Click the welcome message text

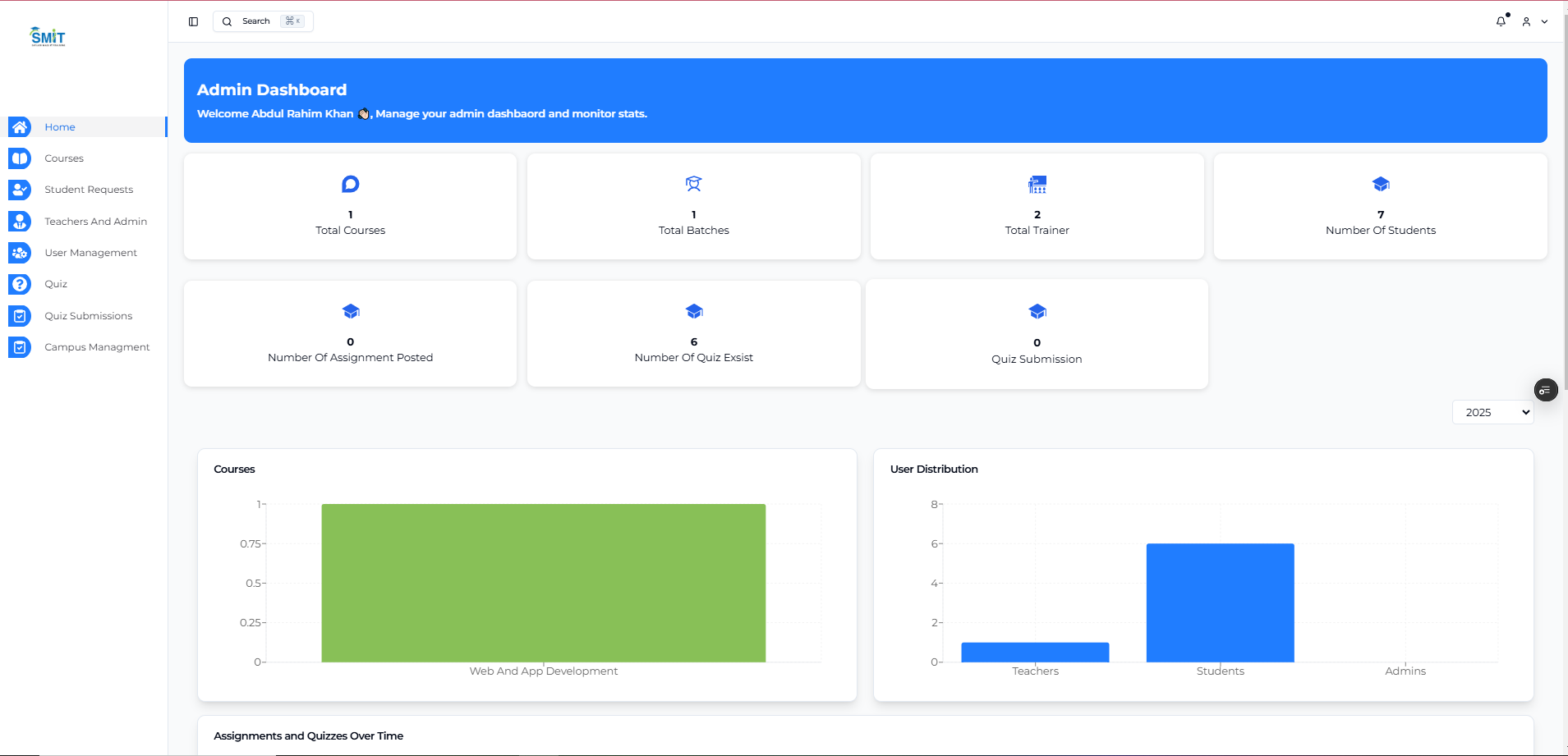[x=422, y=114]
